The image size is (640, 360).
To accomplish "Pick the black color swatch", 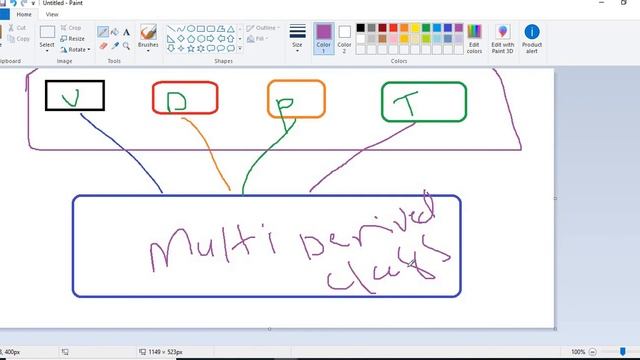I will pos(360,28).
